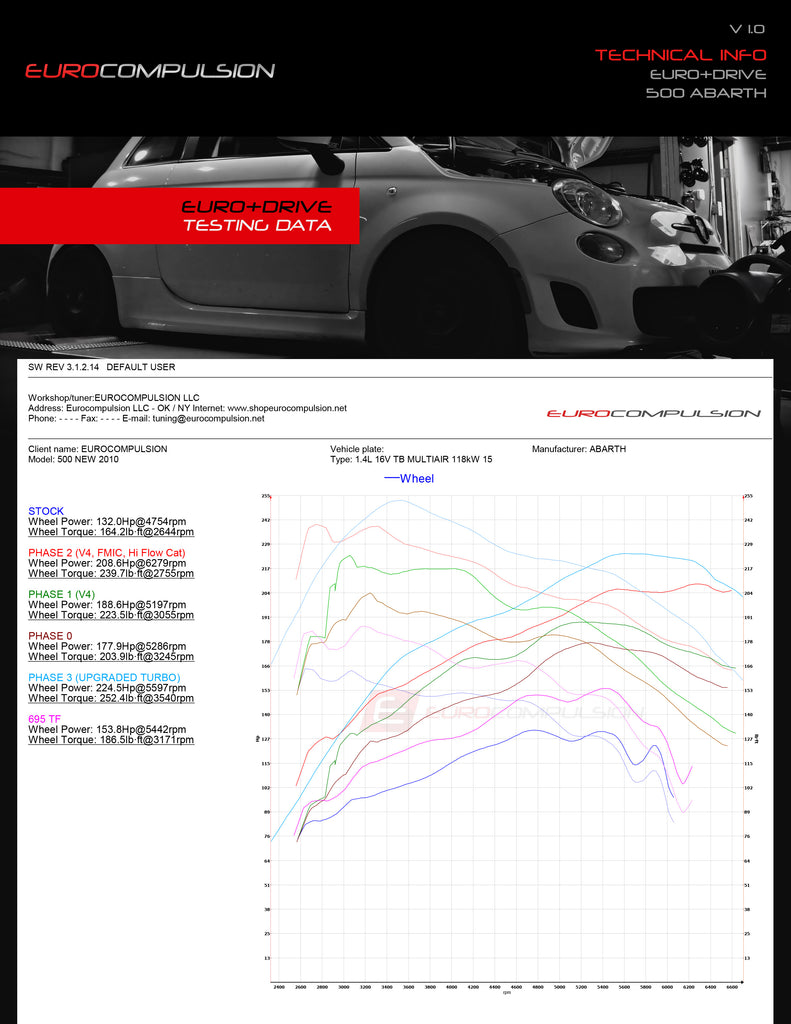Viewport: 791px width, 1024px height.
Task: Click the Eurocompulsion logo in the header
Action: (150, 71)
